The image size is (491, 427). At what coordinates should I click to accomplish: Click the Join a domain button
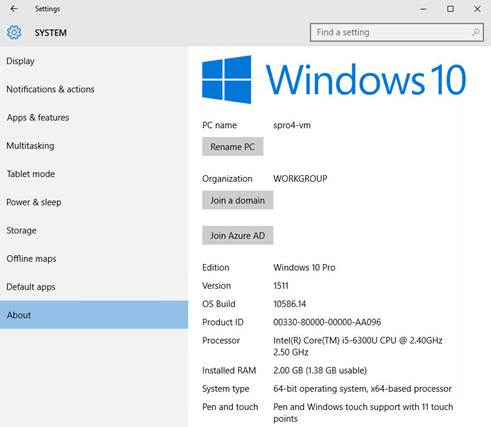click(x=238, y=200)
